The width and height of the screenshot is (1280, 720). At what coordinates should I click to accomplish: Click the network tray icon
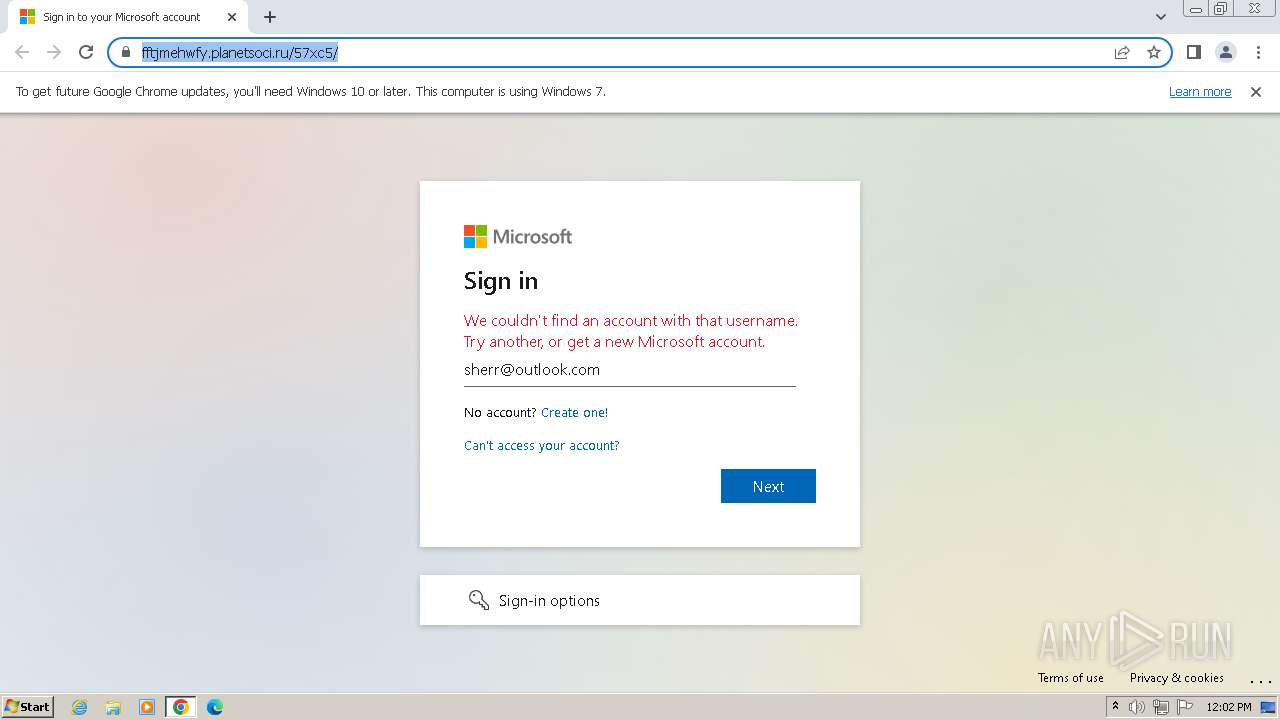(x=1161, y=707)
